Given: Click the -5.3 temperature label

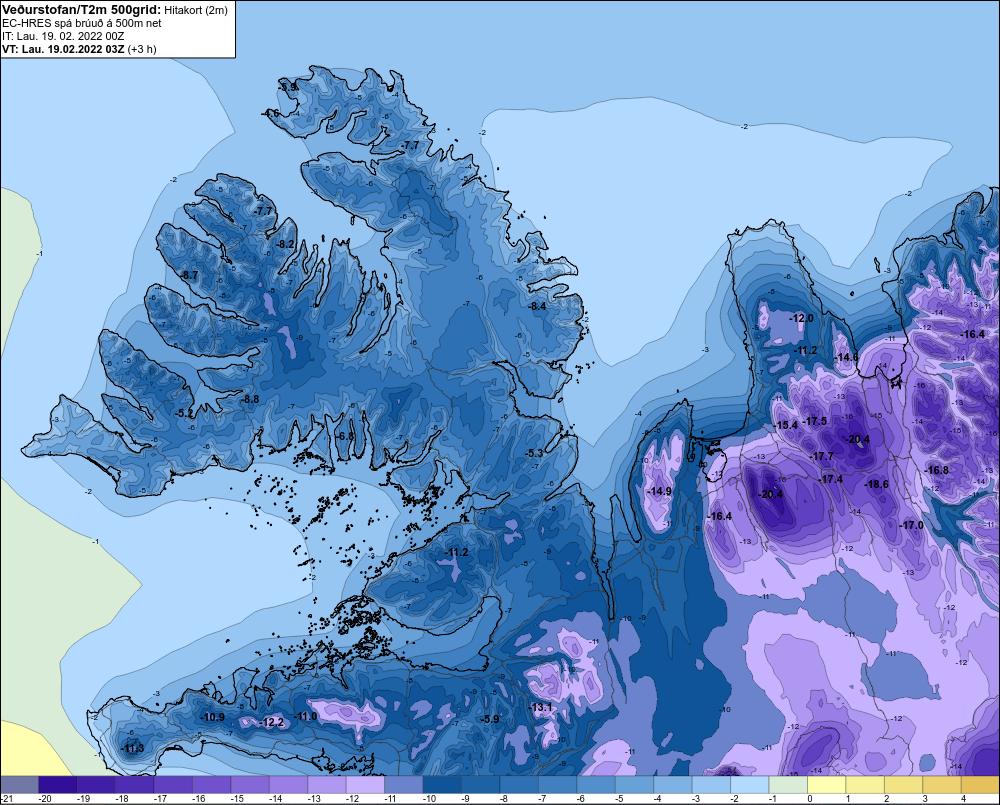Looking at the screenshot, I should [x=533, y=454].
